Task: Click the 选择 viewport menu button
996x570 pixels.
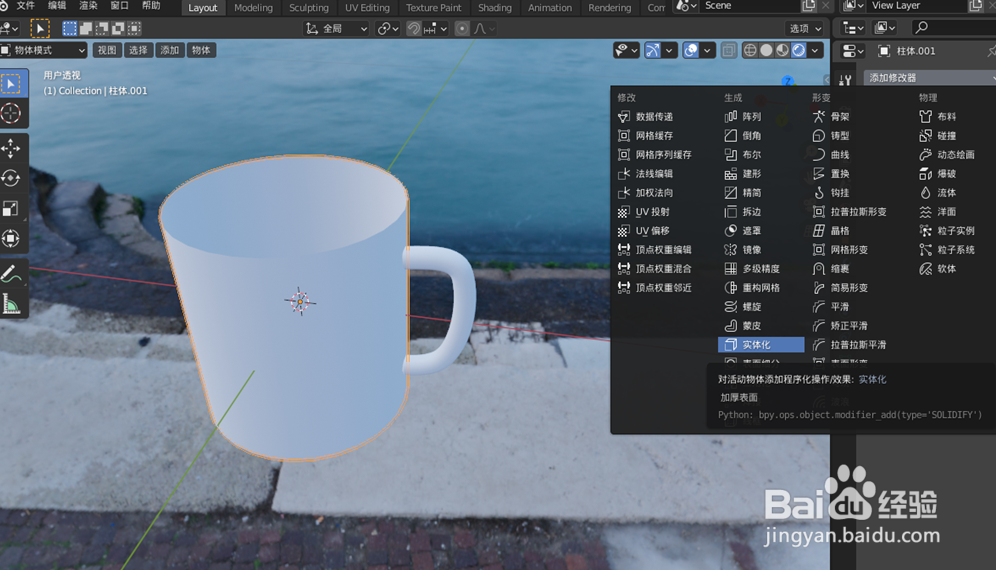Action: [x=138, y=50]
